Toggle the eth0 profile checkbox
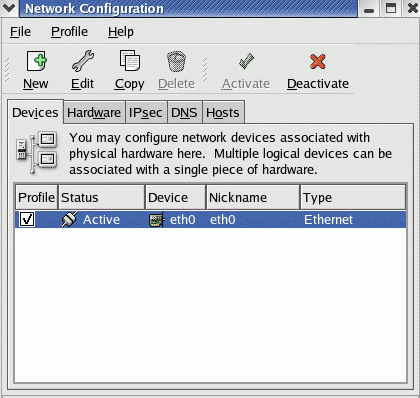Image resolution: width=420 pixels, height=398 pixels. [27, 219]
